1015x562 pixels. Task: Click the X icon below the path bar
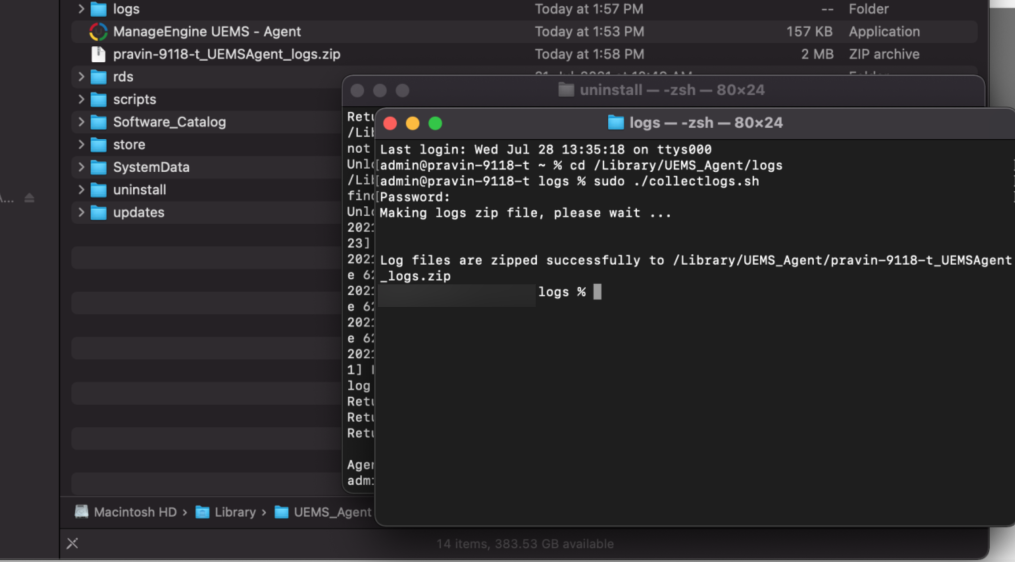pos(72,543)
